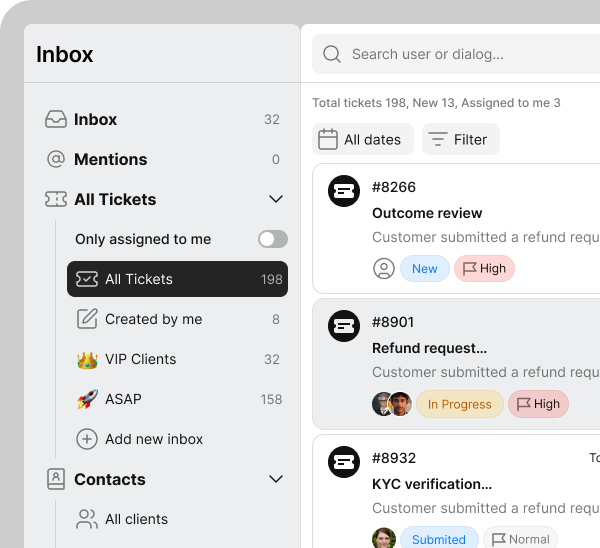This screenshot has height=548, width=600.
Task: Collapse the Contacts section chevron
Action: (x=276, y=479)
